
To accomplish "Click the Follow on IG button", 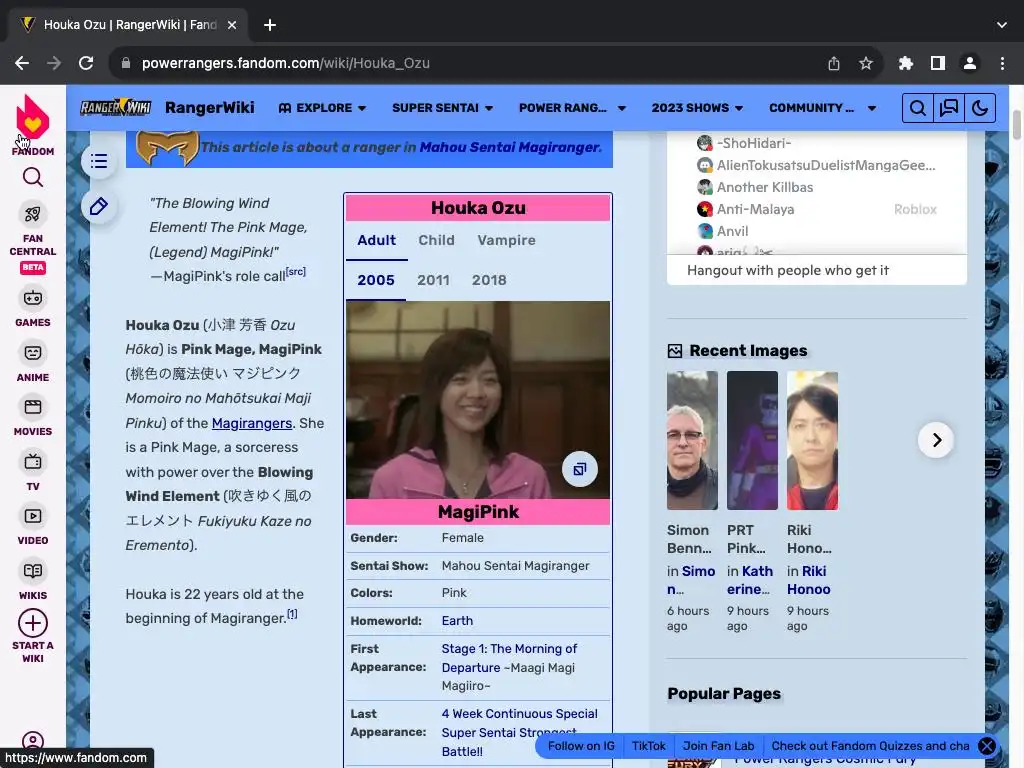I will pos(581,746).
